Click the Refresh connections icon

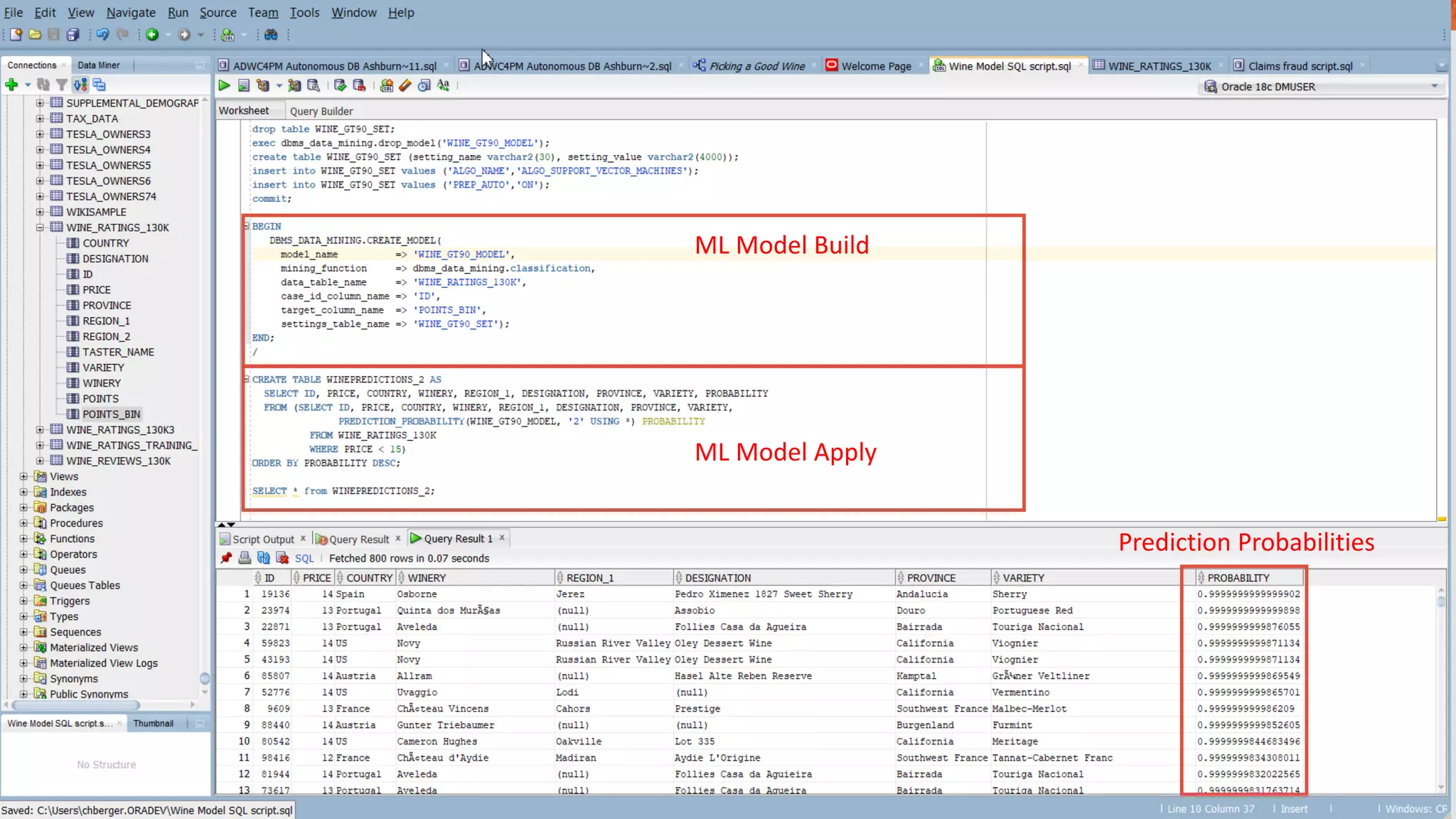(x=43, y=85)
